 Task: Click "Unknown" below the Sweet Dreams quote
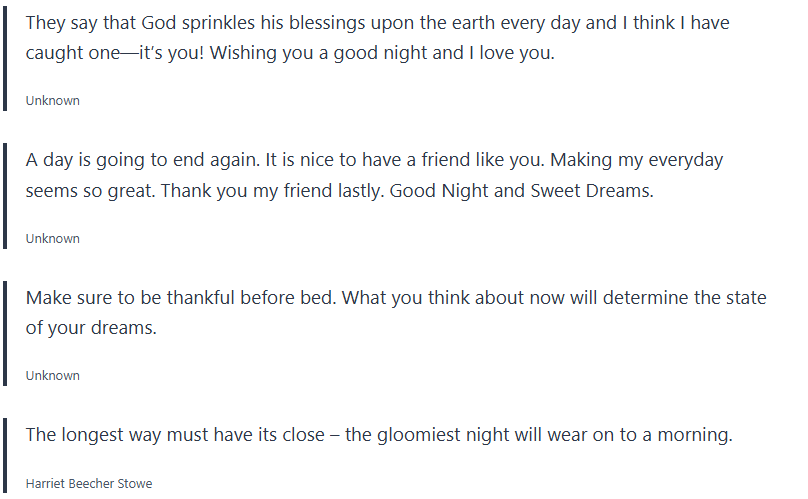pos(53,239)
